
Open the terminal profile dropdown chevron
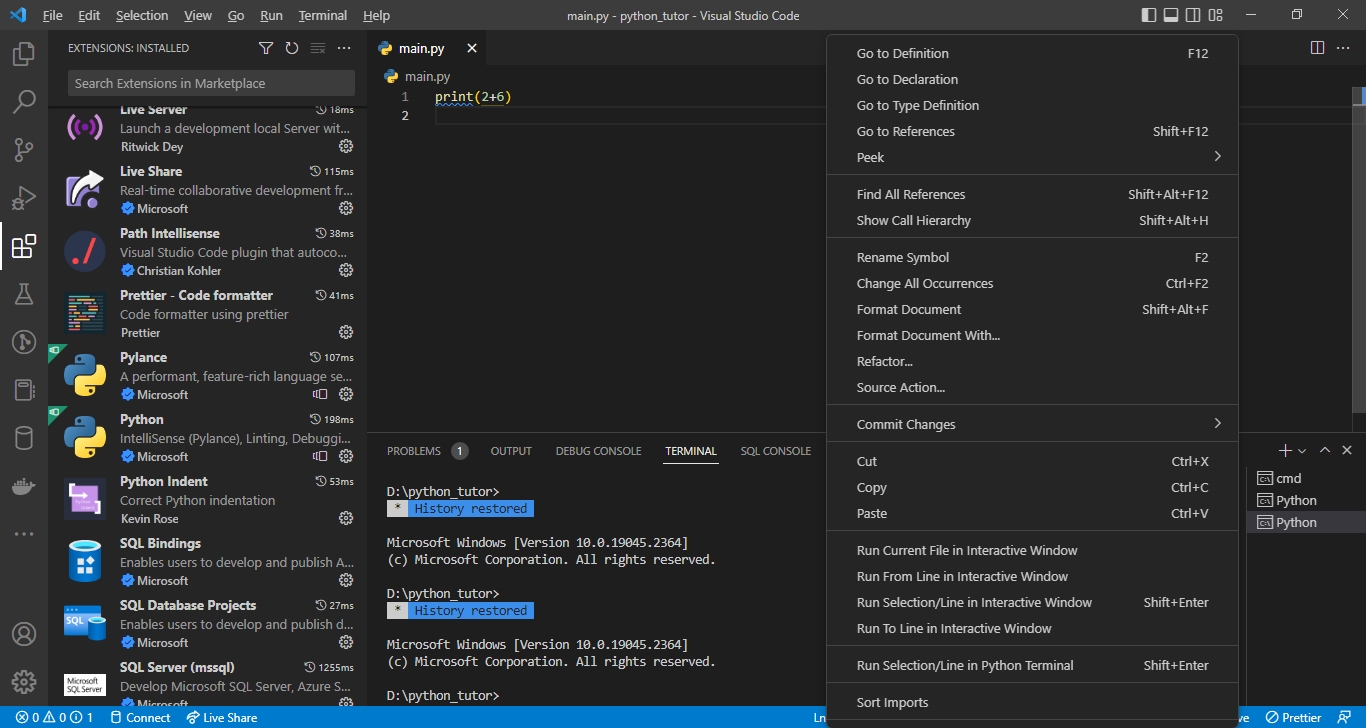pos(1301,450)
